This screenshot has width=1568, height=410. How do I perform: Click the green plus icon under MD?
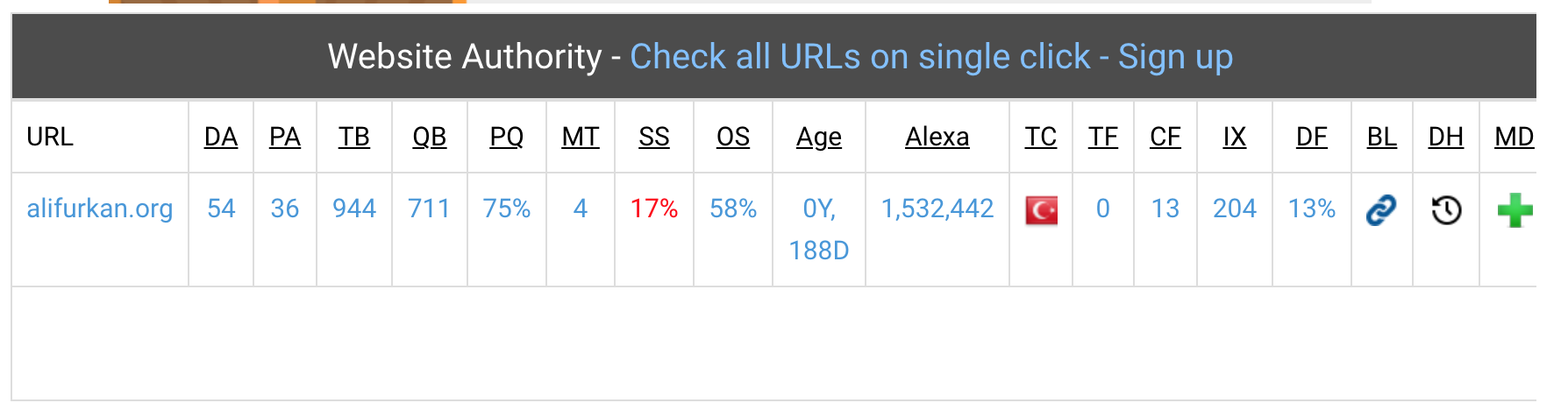click(x=1515, y=210)
